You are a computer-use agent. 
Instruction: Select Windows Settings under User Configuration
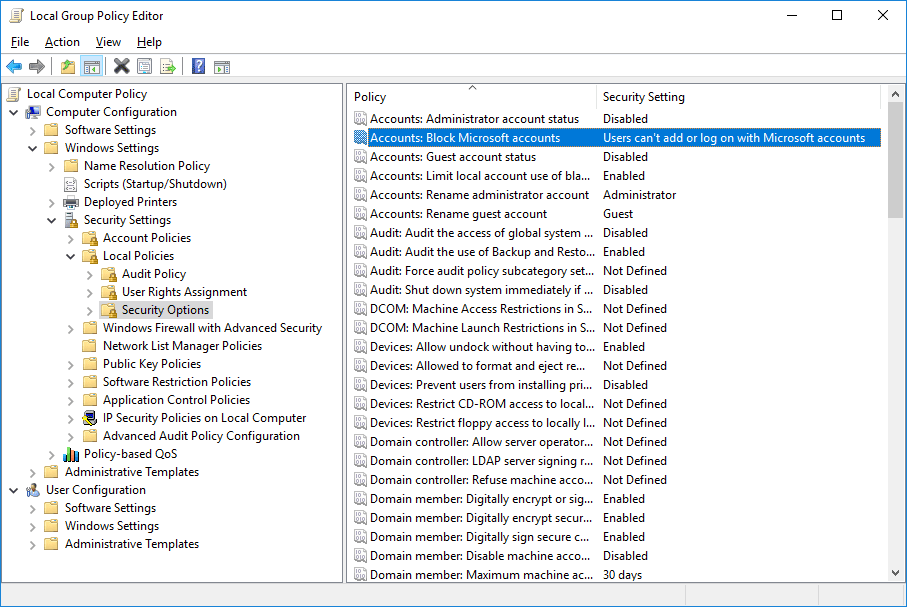112,526
